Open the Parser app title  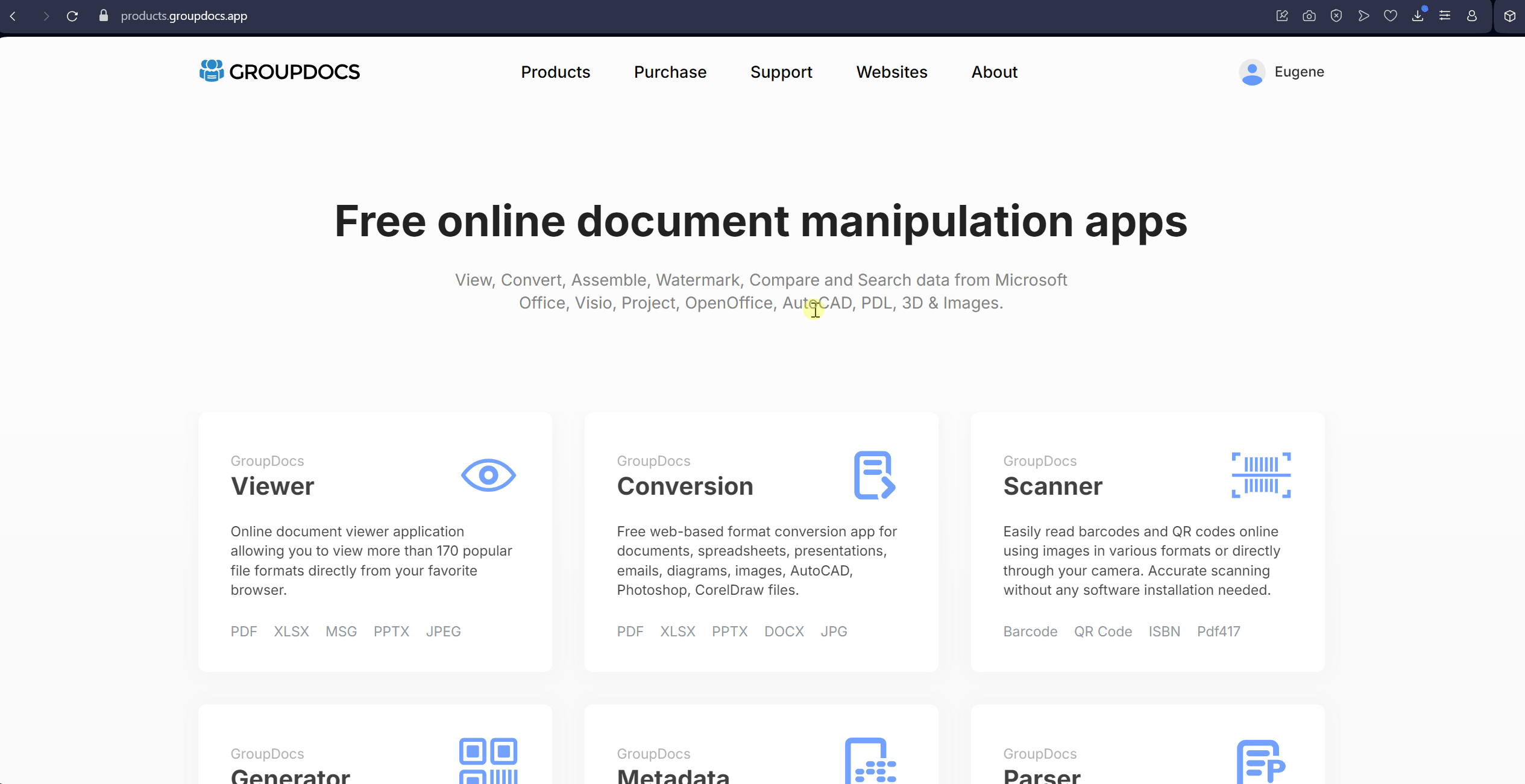coord(1042,776)
